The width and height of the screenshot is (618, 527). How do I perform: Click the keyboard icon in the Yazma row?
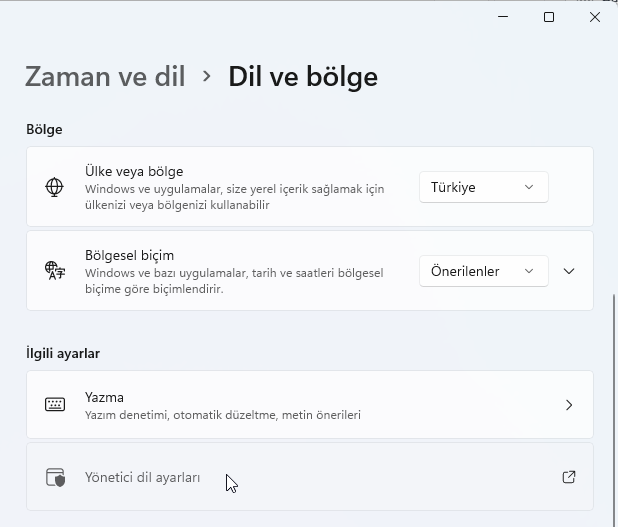pos(55,404)
